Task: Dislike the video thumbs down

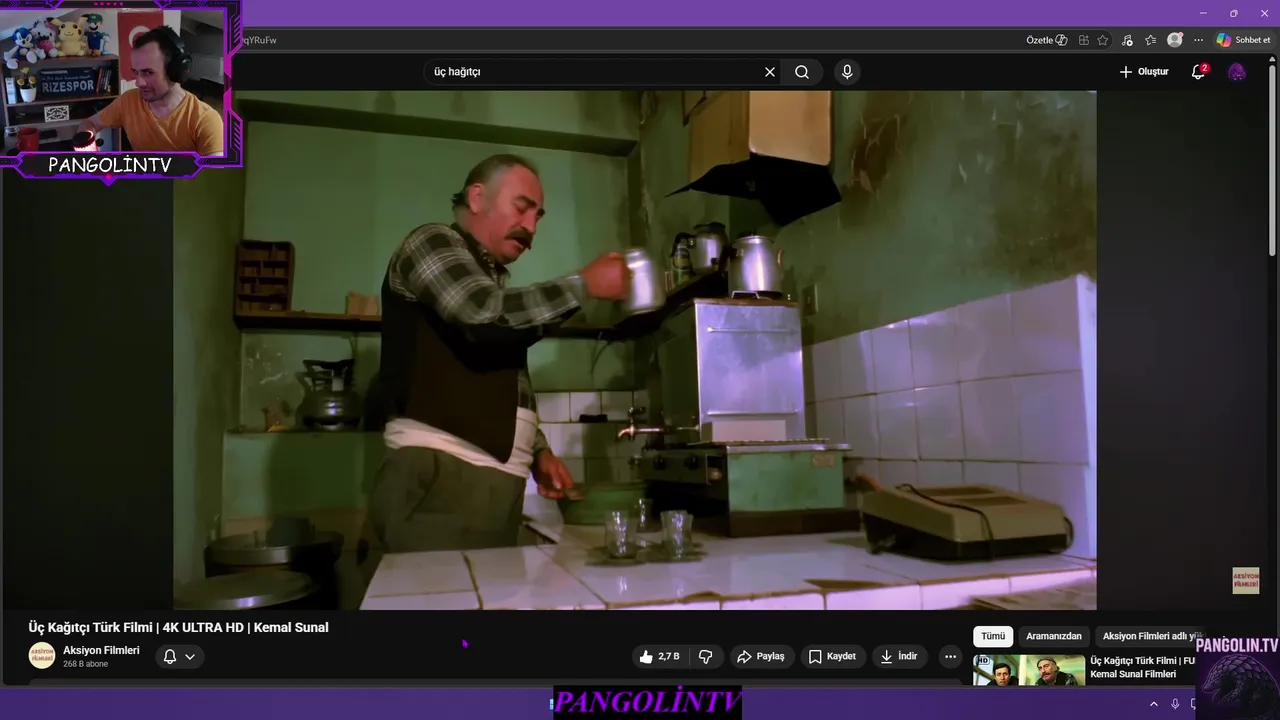Action: 705,657
